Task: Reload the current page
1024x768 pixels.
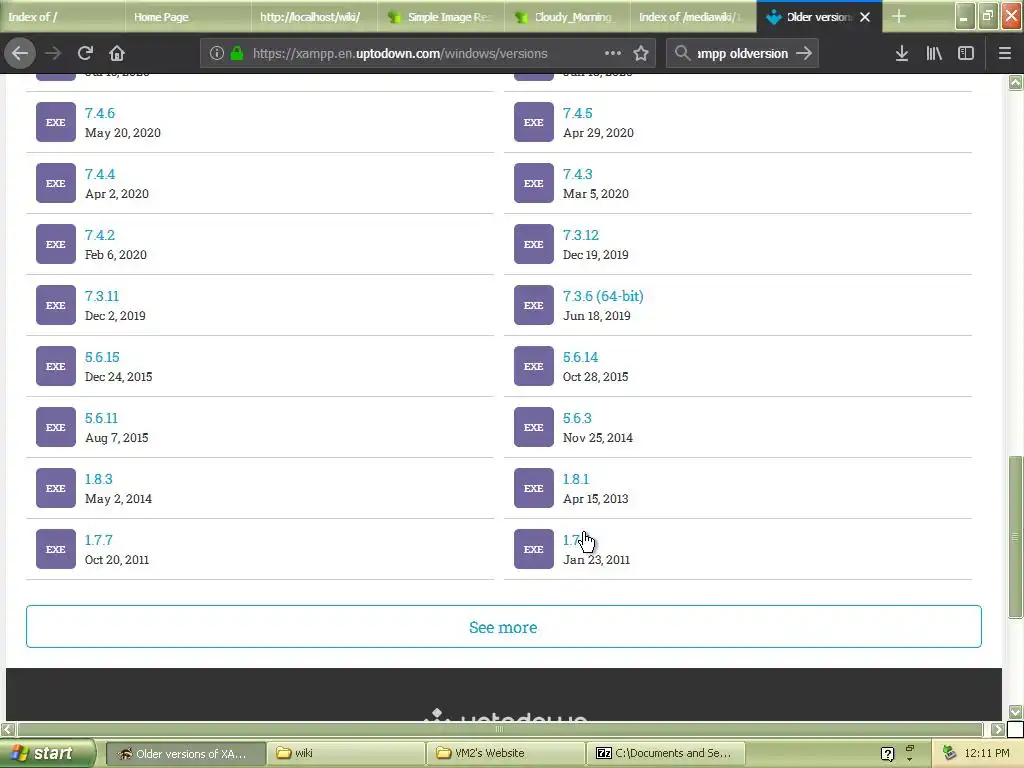Action: [x=85, y=53]
